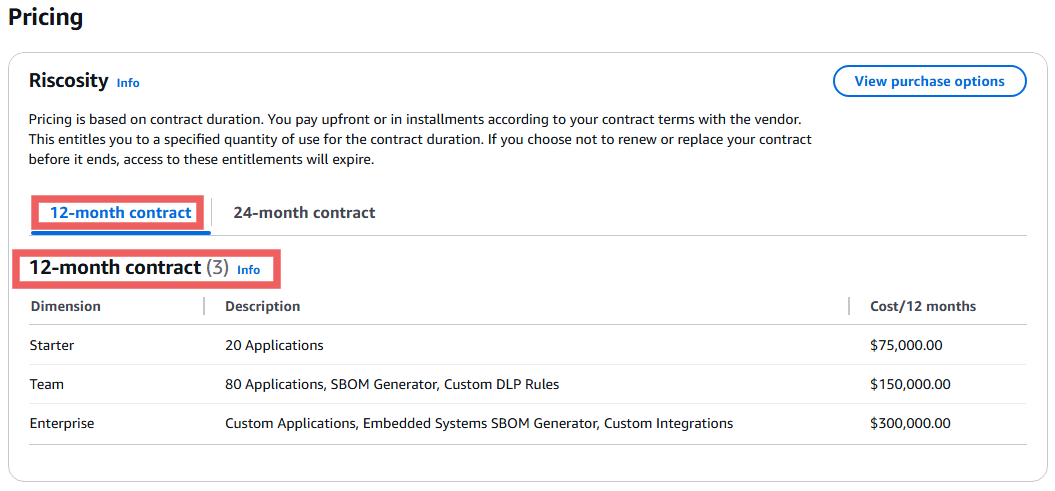Screen dimensions: 1055x491
Task: Select the 12-month contract tab
Action: click(x=120, y=213)
